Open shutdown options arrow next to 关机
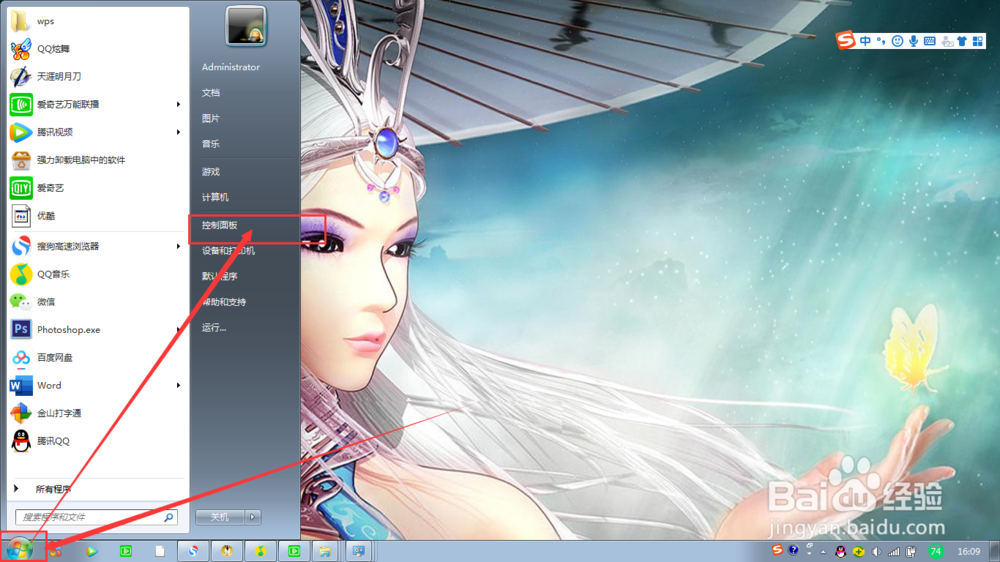The image size is (1000, 562). 253,517
